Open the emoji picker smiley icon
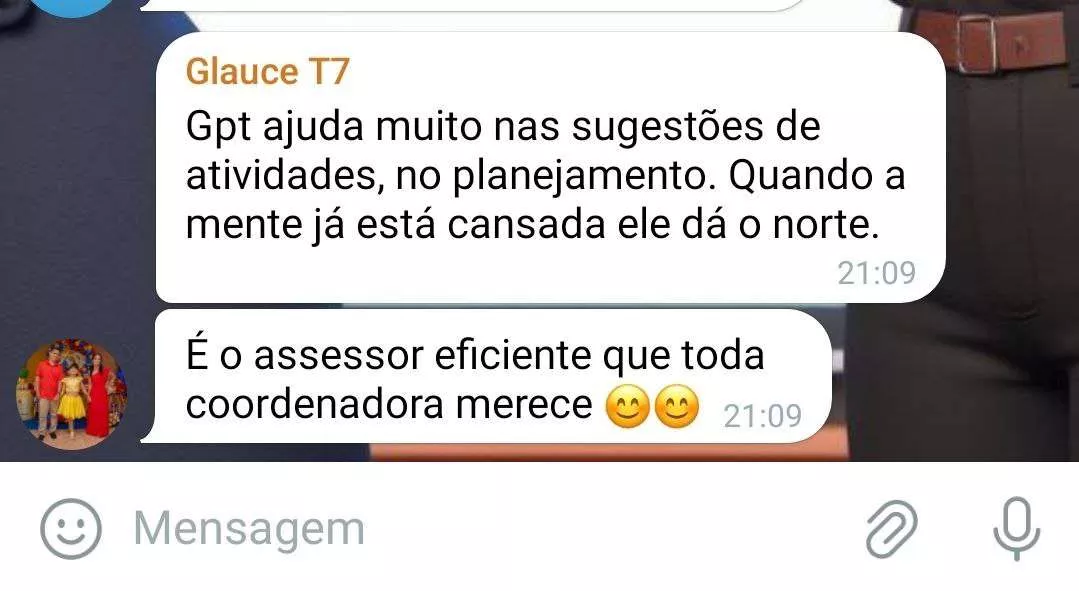The image size is (1079, 591). [x=70, y=528]
